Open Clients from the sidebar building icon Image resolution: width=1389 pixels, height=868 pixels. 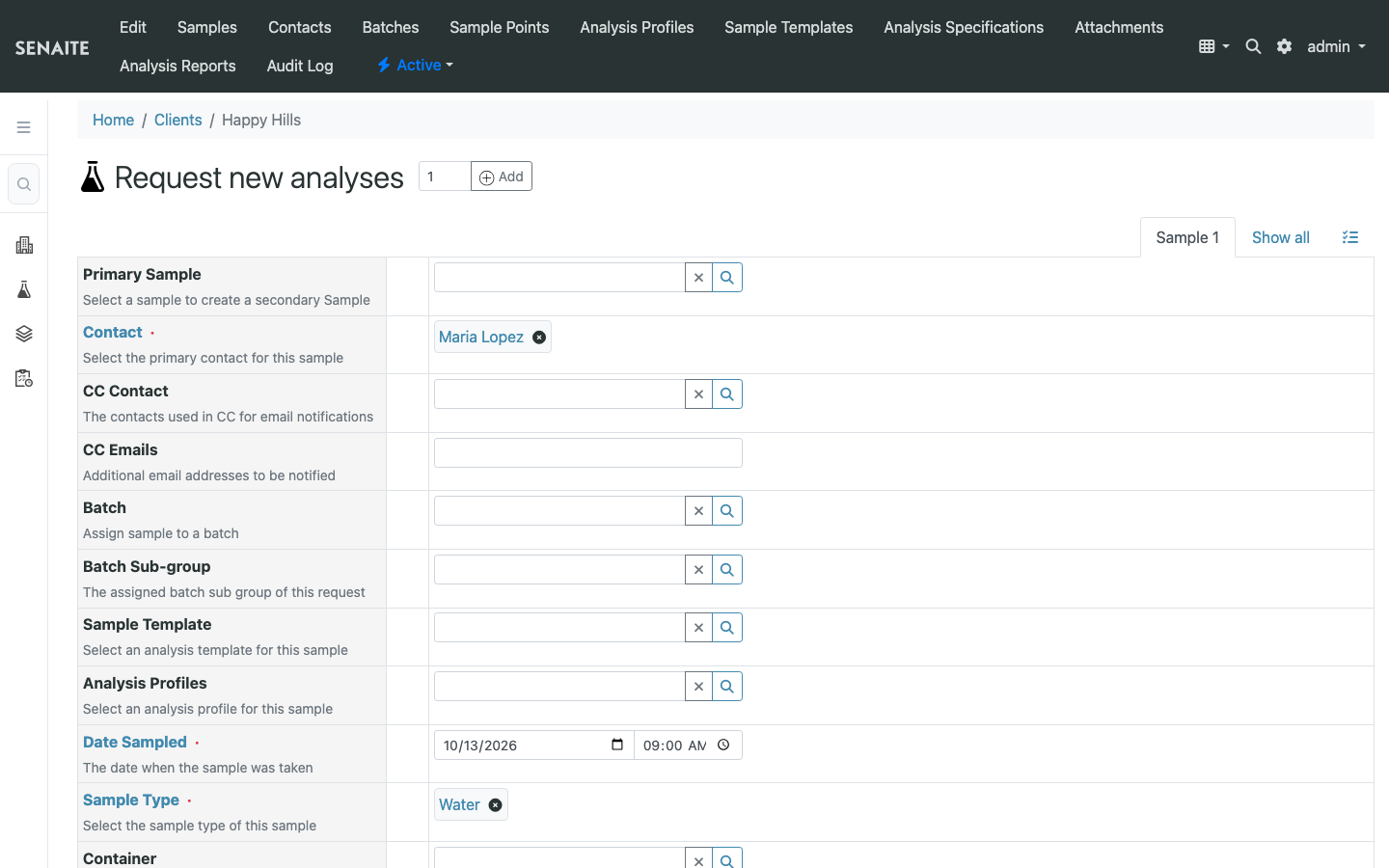(x=24, y=245)
